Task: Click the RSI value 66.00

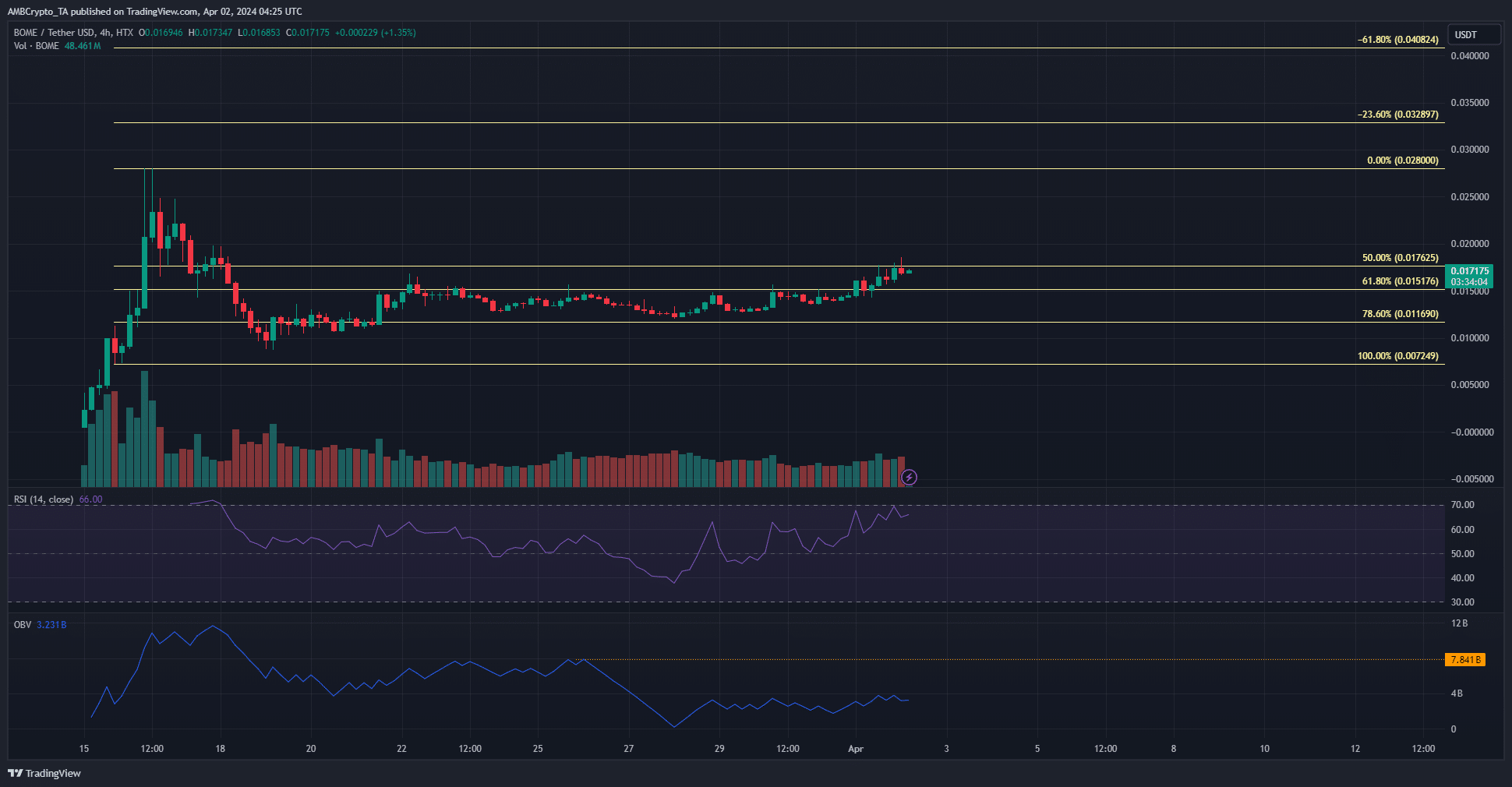Action: pos(90,499)
